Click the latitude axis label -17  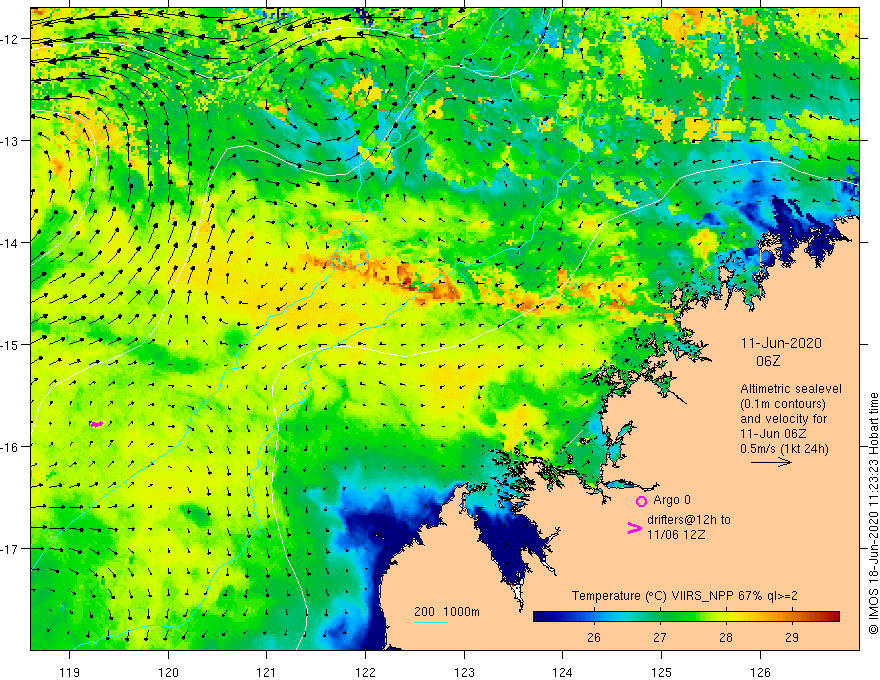(10, 548)
